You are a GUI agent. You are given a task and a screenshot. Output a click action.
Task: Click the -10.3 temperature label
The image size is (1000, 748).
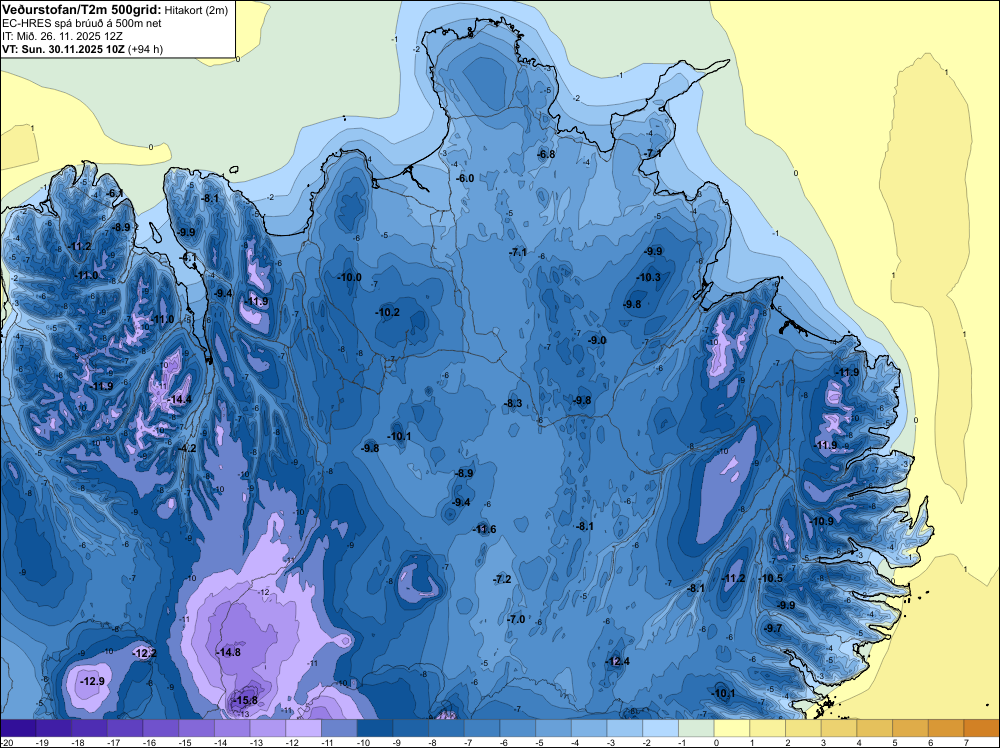649,277
